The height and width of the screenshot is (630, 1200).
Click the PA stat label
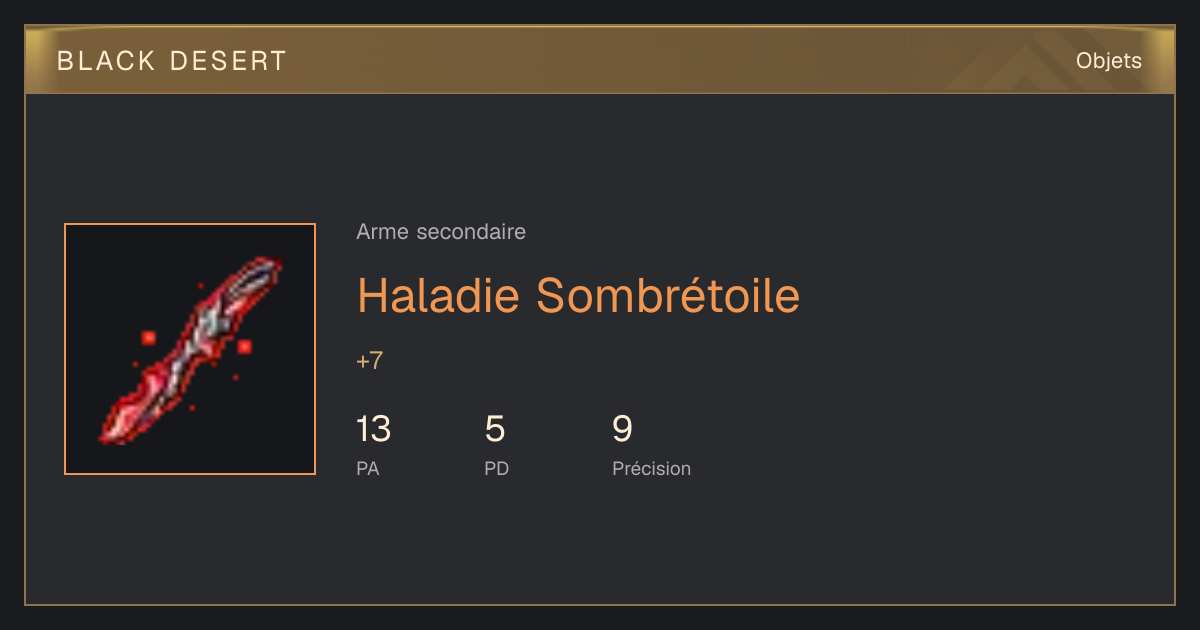(x=367, y=468)
